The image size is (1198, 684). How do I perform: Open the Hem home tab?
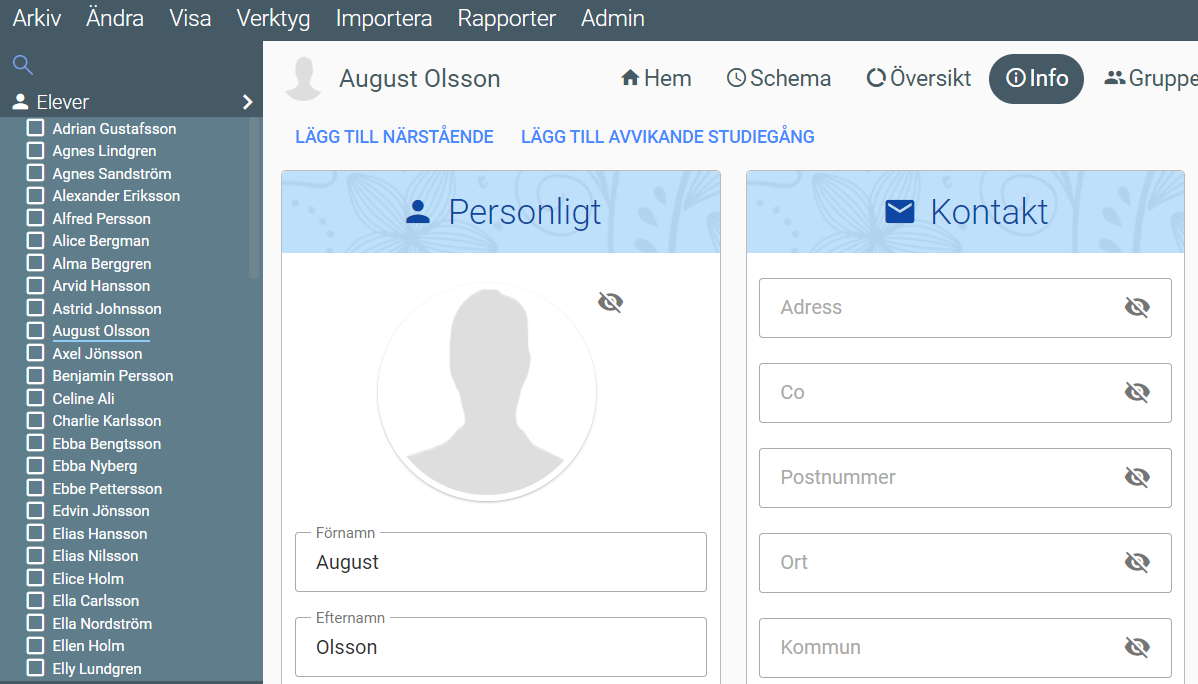coord(656,78)
